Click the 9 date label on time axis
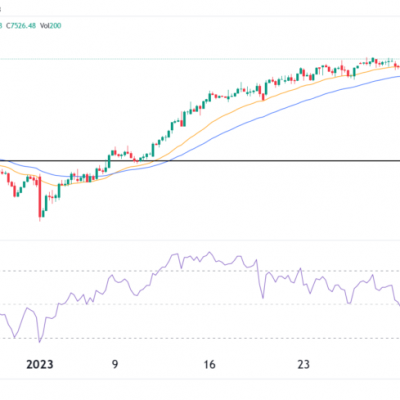The image size is (400, 400). (115, 364)
